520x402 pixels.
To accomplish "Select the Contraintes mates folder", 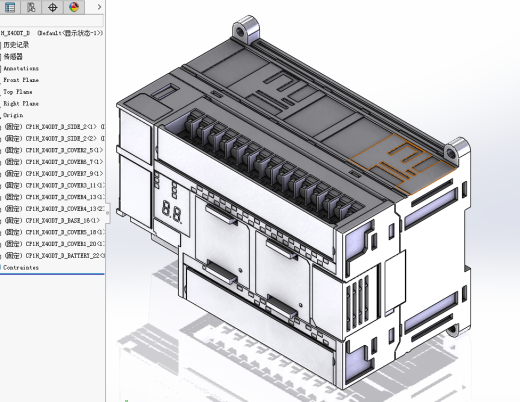I will point(21,267).
